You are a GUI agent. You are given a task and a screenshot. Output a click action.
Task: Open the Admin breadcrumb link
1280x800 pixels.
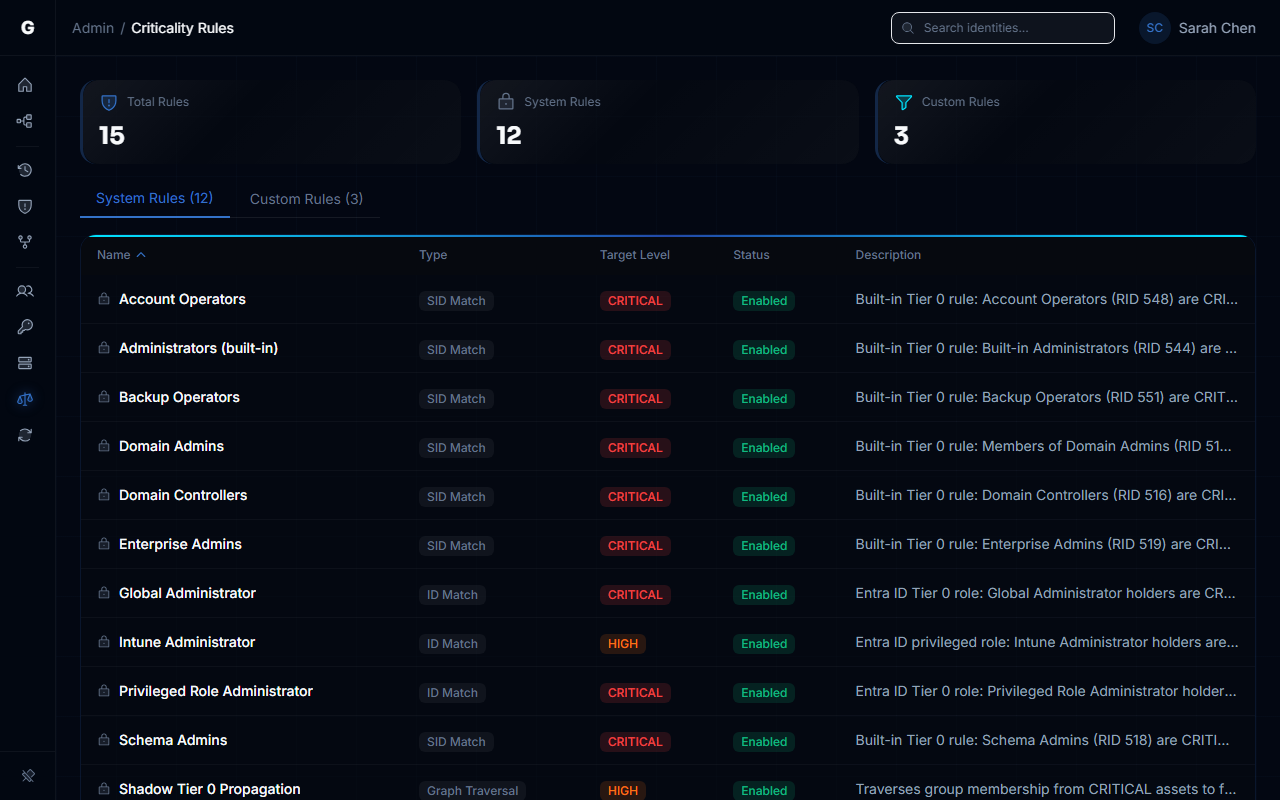(93, 28)
